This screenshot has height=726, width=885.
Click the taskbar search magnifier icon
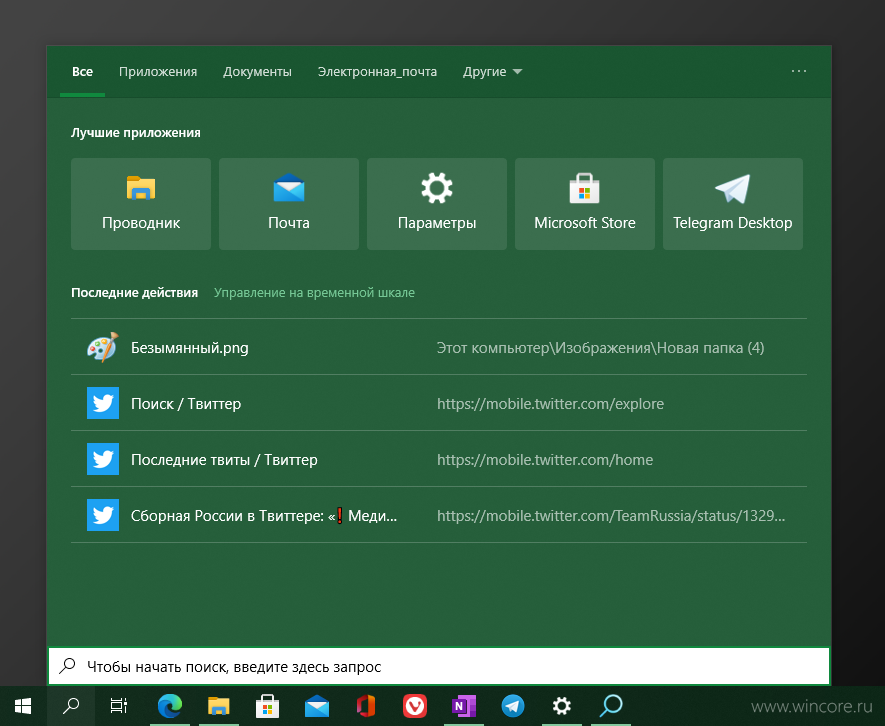pyautogui.click(x=71, y=706)
